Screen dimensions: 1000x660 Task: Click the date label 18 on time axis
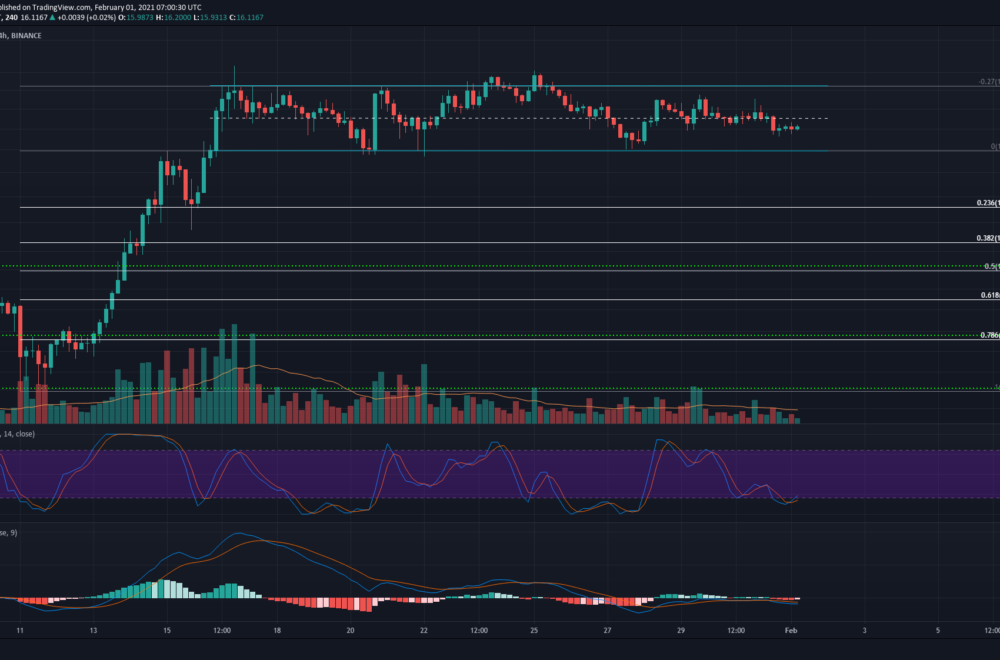277,630
